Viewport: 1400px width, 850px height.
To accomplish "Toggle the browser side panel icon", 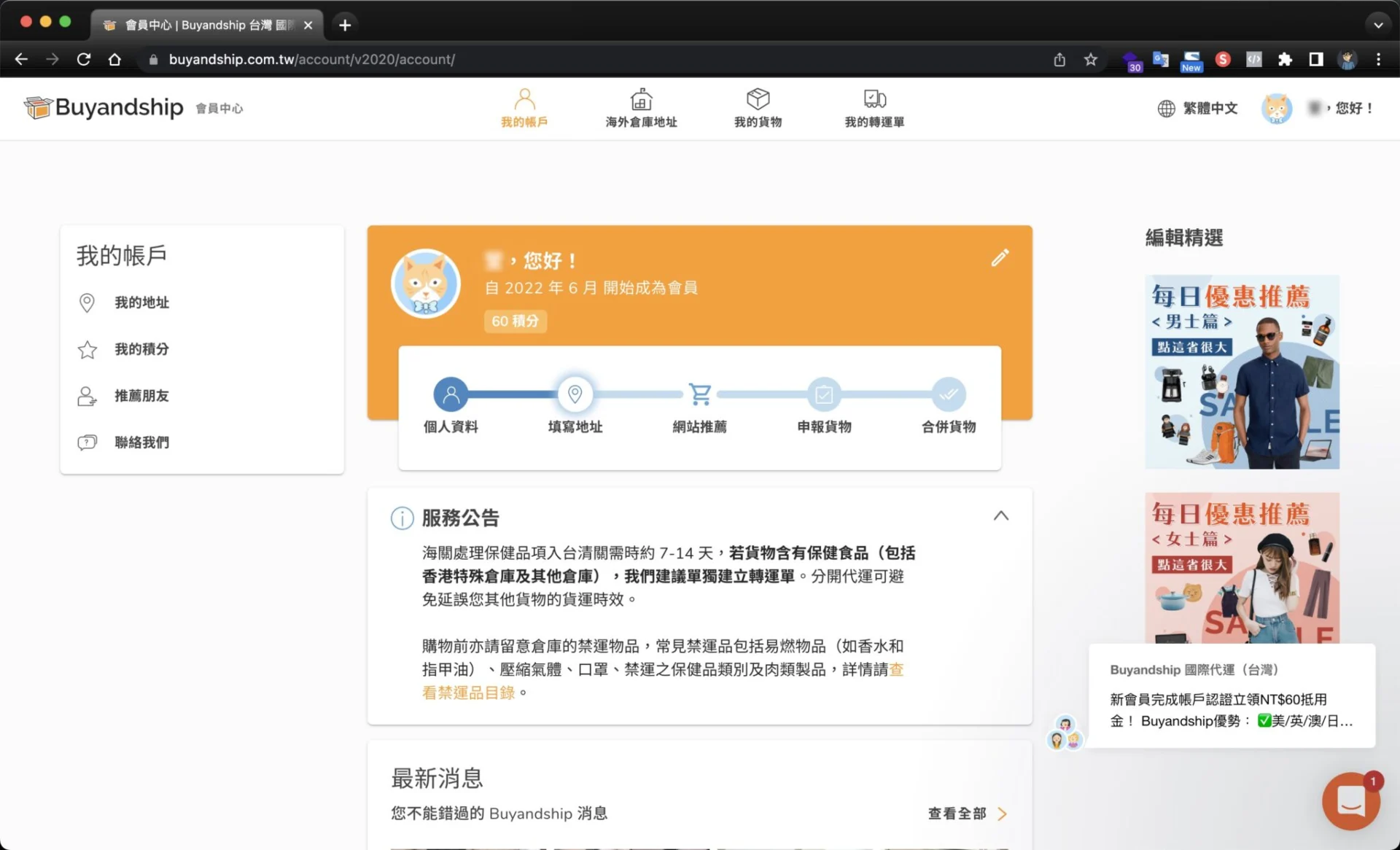I will click(x=1316, y=59).
